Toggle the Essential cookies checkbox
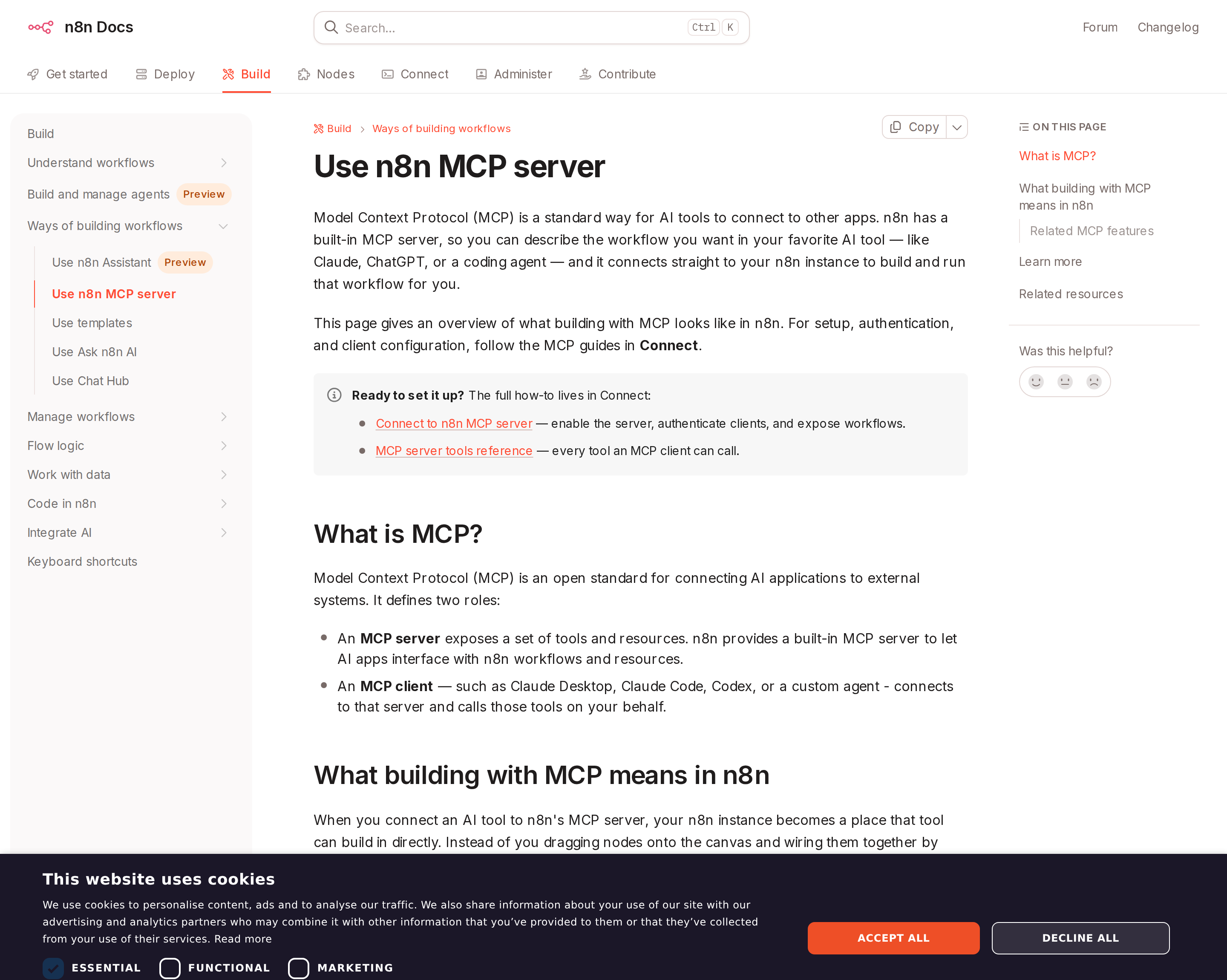This screenshot has width=1227, height=980. pos(54,968)
